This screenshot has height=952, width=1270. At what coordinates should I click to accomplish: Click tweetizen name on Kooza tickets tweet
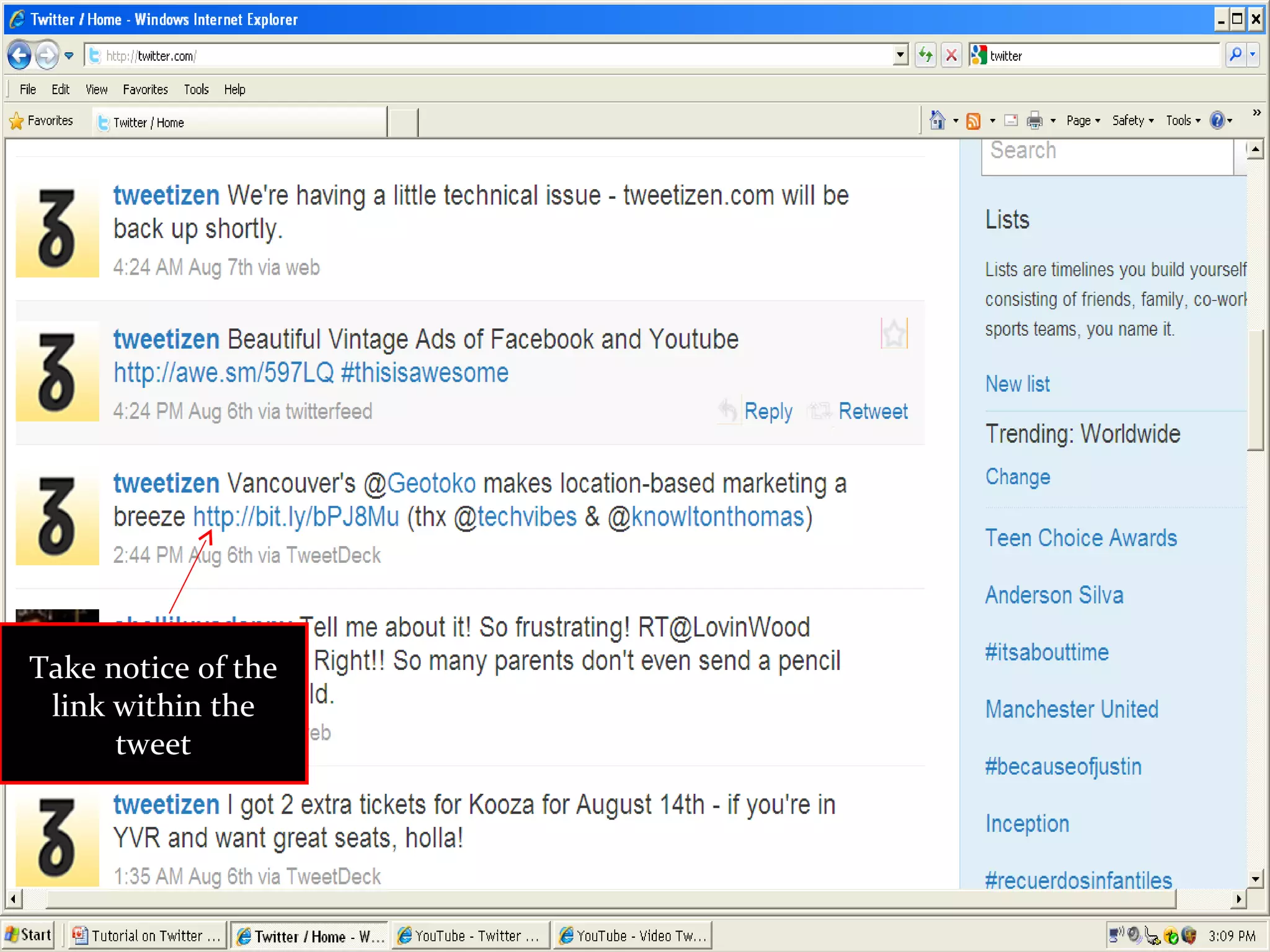point(166,804)
